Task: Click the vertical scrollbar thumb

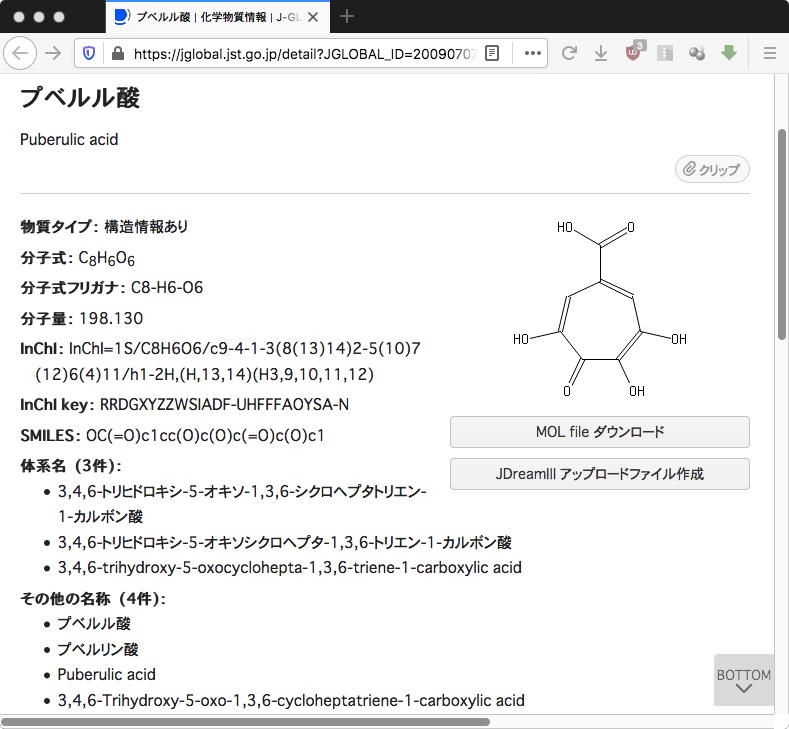Action: click(x=781, y=234)
